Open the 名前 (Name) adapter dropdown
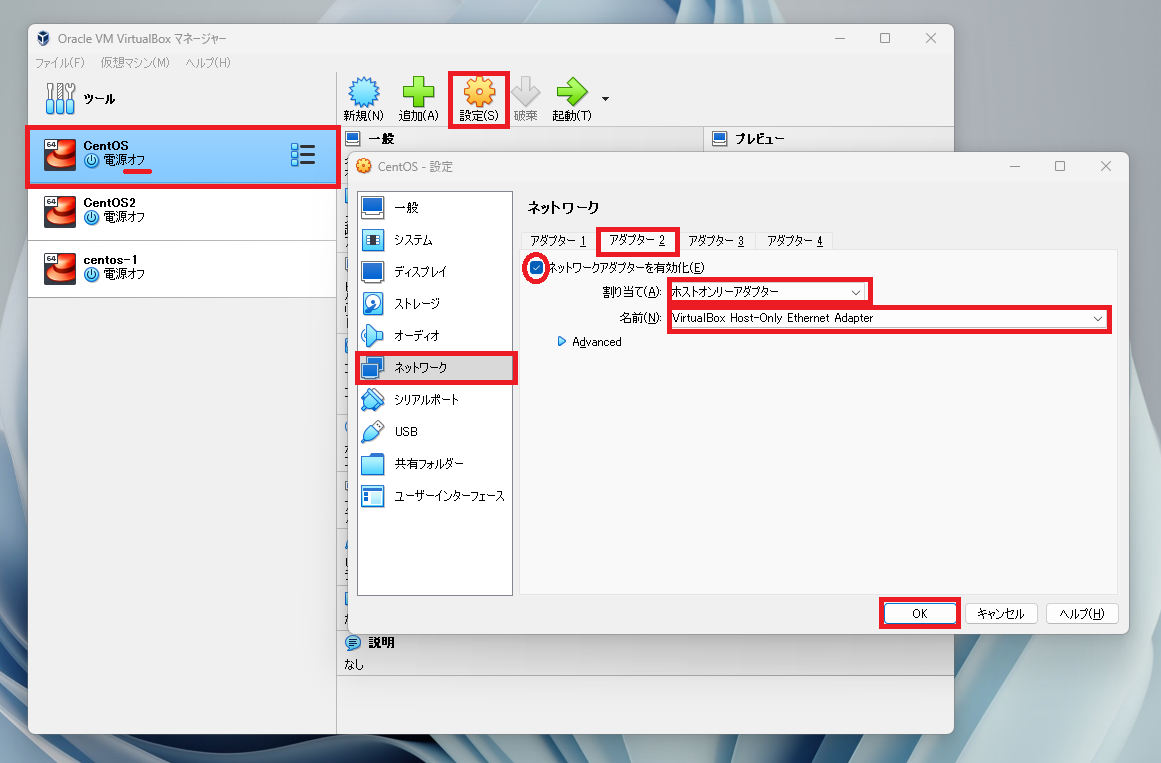This screenshot has height=763, width=1161. tap(888, 319)
